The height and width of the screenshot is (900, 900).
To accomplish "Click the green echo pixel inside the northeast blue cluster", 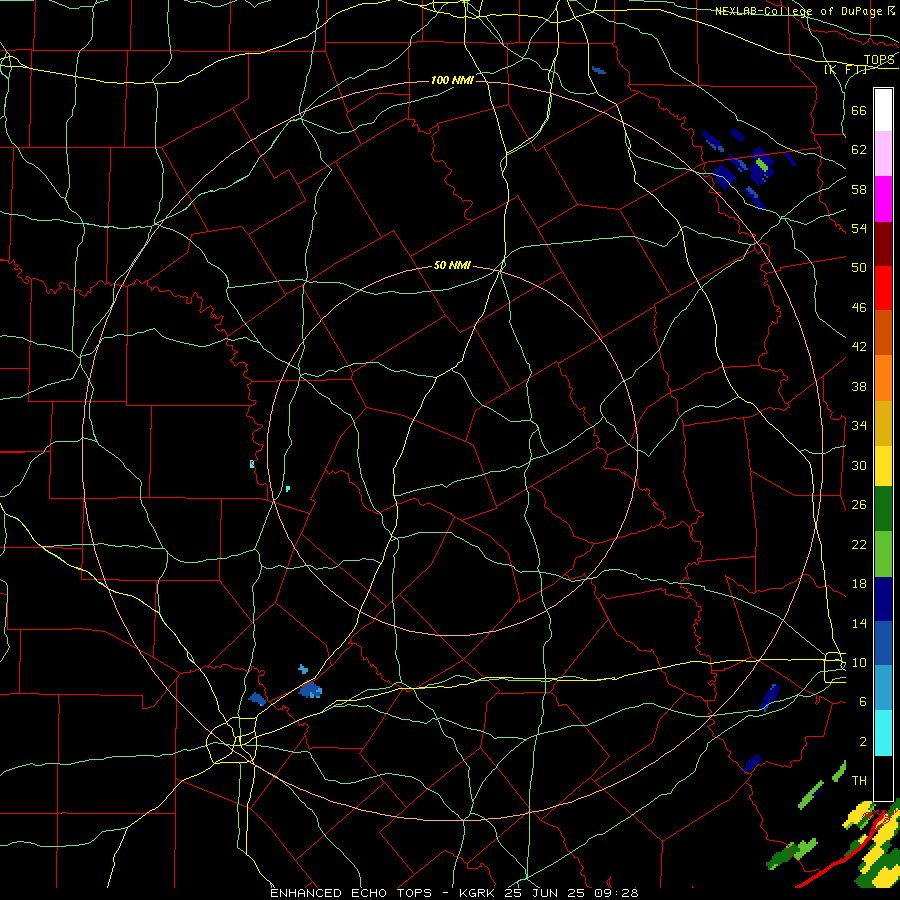I will pos(761,165).
